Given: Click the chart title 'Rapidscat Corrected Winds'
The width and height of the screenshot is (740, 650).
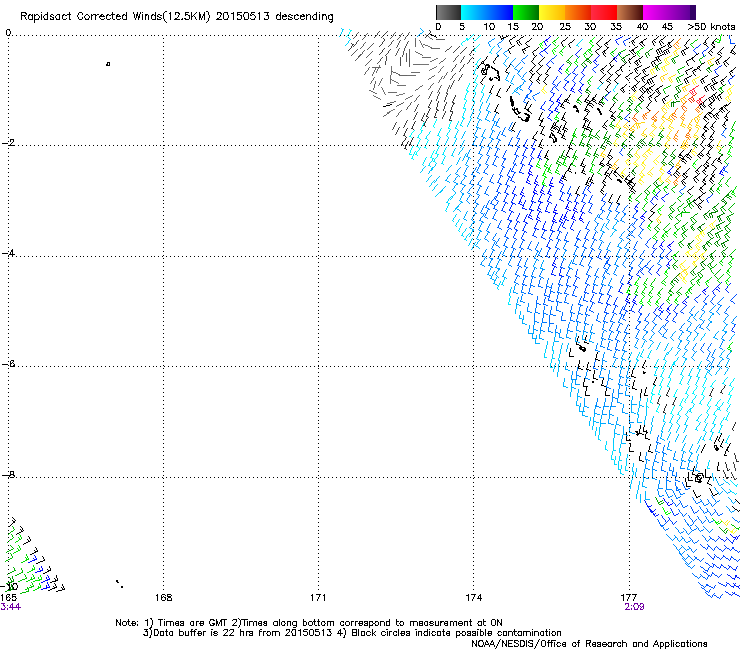Looking at the screenshot, I should click(x=91, y=16).
